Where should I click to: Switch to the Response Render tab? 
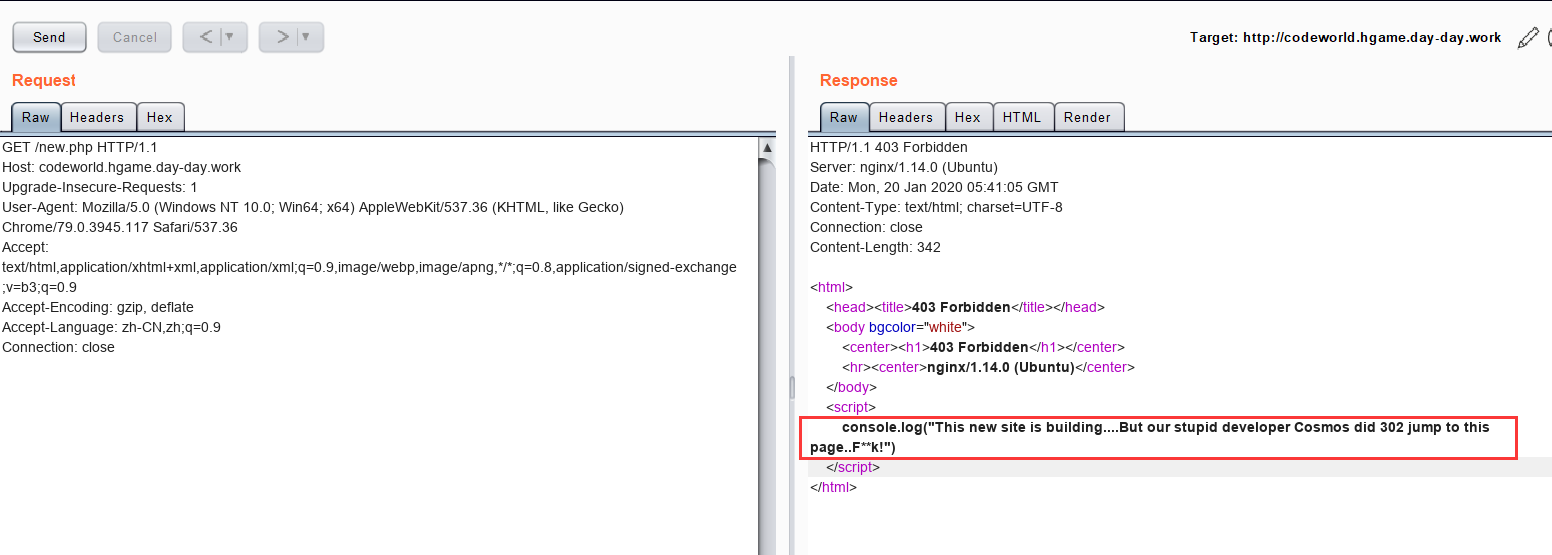1088,117
